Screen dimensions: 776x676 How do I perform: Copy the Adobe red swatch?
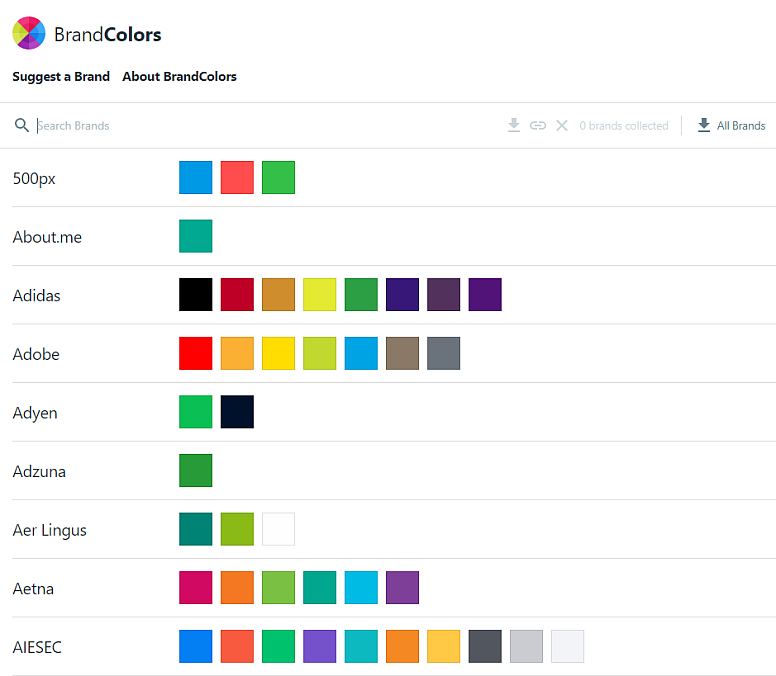tap(195, 353)
